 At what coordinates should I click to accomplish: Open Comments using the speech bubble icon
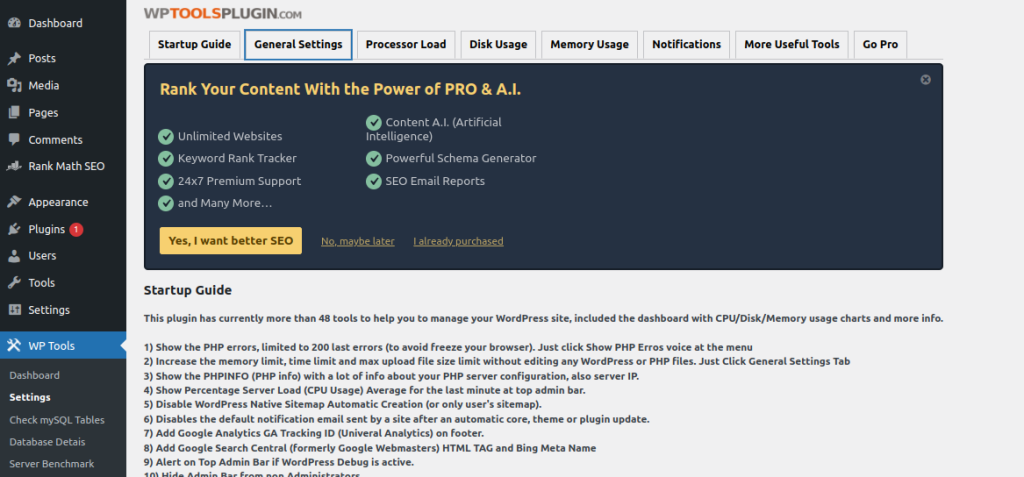[14, 140]
